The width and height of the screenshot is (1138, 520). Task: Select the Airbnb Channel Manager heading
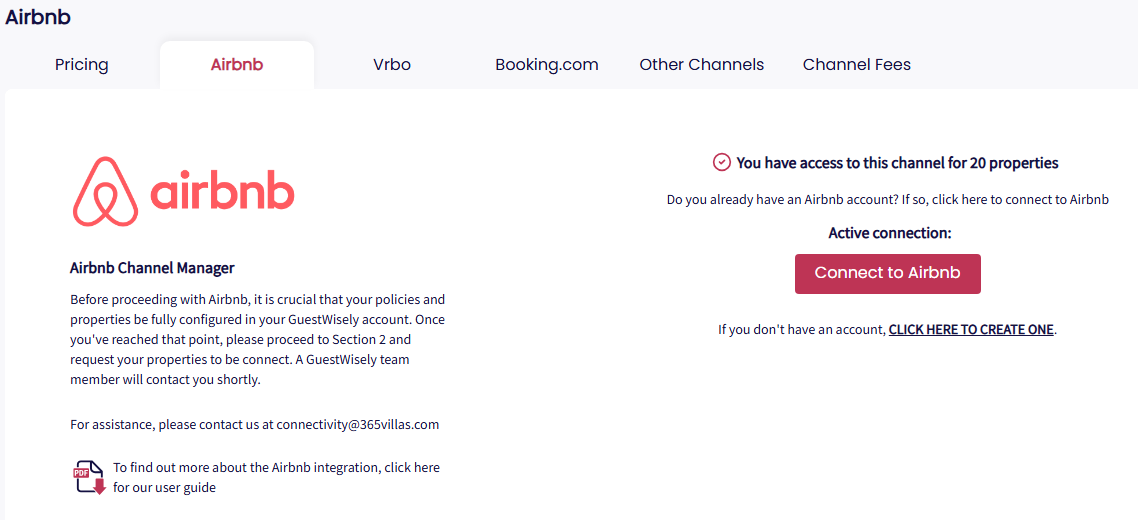coord(152,268)
